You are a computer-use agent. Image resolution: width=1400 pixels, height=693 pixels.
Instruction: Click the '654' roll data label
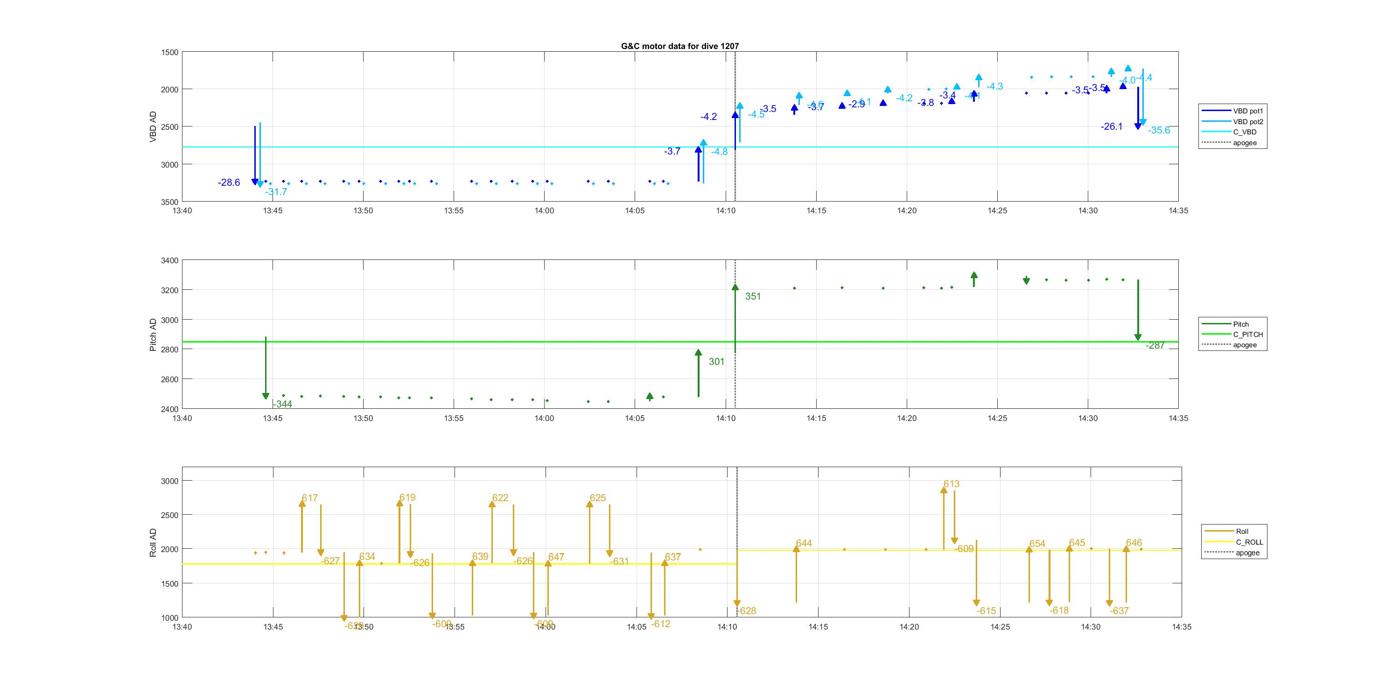tap(1037, 544)
